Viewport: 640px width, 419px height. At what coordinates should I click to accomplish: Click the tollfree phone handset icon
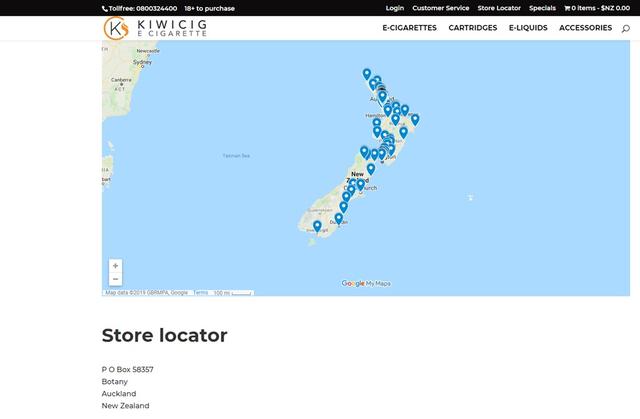(x=105, y=9)
